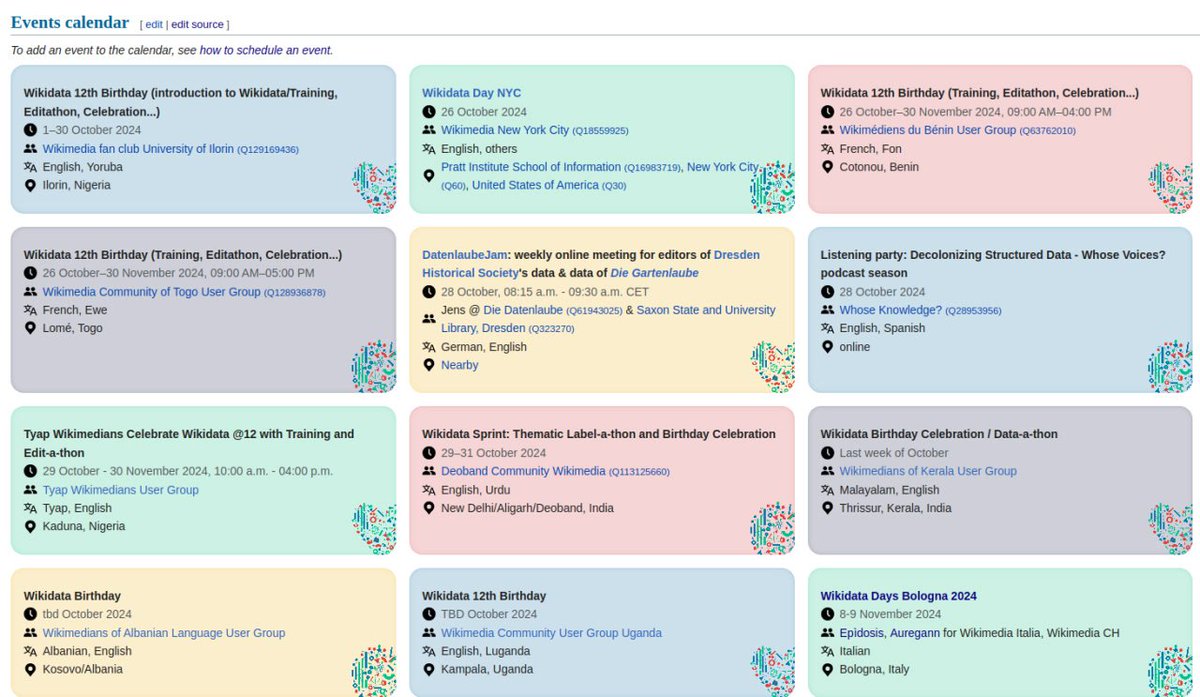Open Wikimedia Community of Togo User Group link

[x=151, y=292]
